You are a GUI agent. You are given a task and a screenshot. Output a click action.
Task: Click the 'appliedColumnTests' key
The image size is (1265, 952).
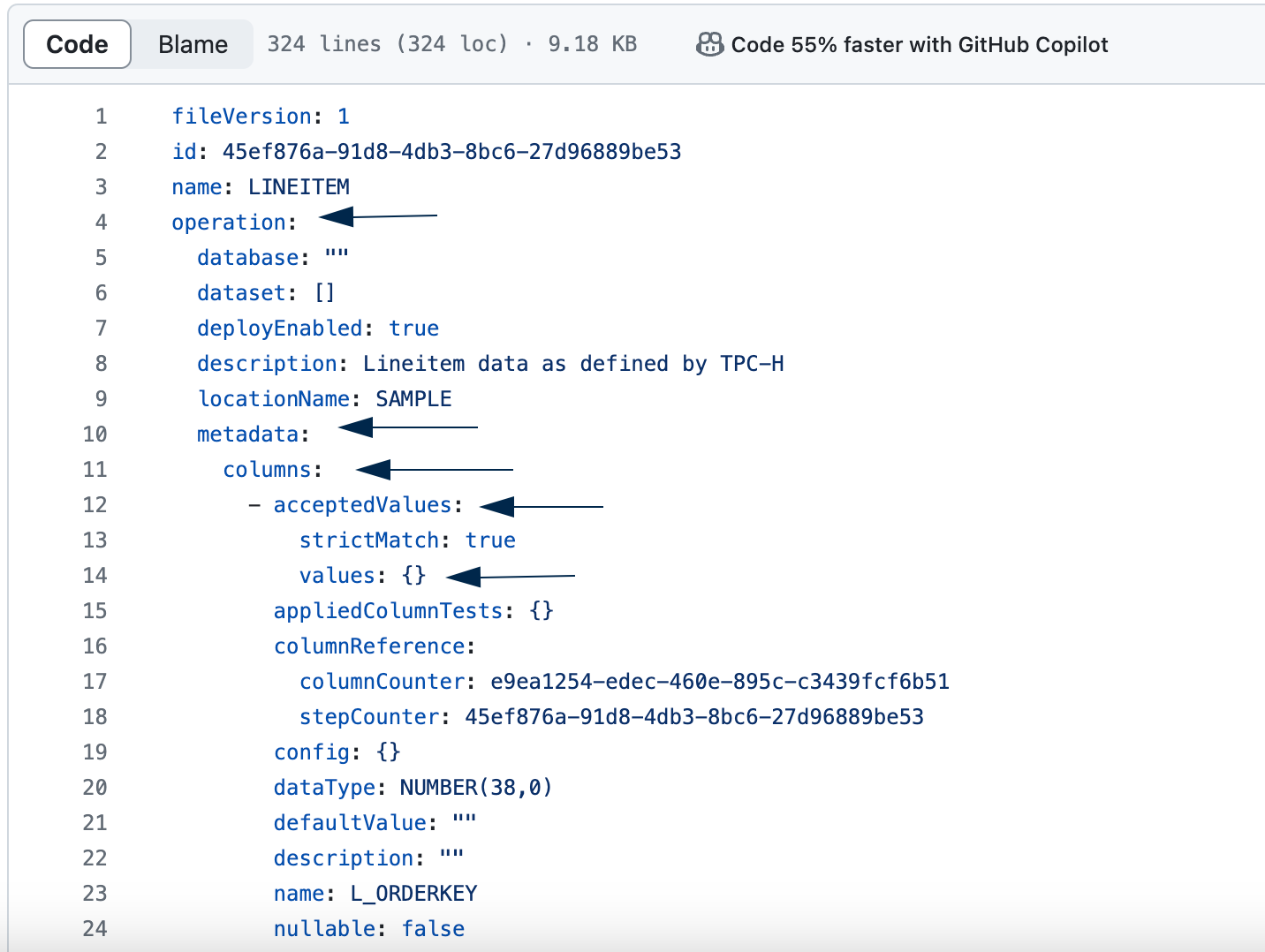(388, 611)
